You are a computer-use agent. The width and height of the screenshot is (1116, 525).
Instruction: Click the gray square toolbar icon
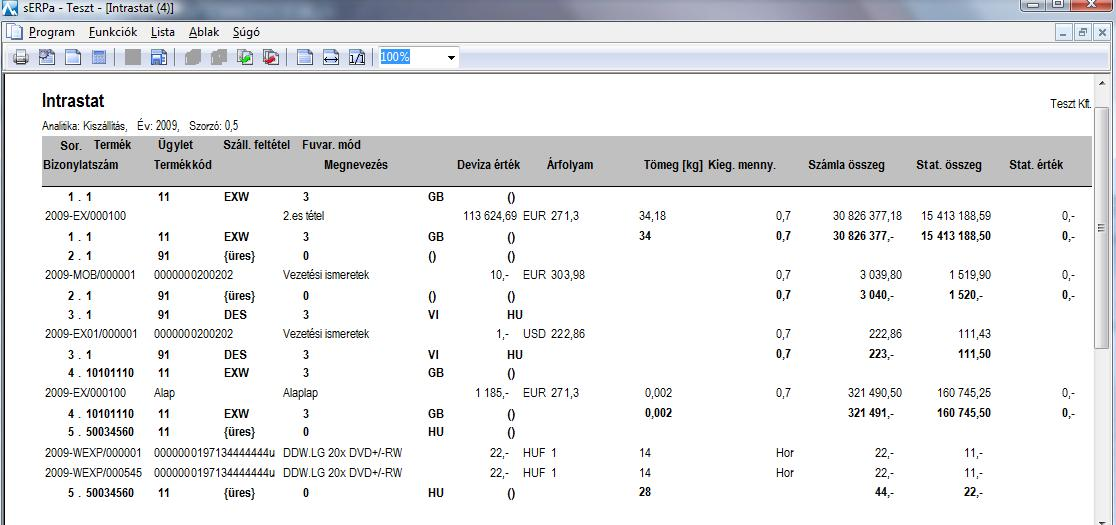pyautogui.click(x=132, y=58)
